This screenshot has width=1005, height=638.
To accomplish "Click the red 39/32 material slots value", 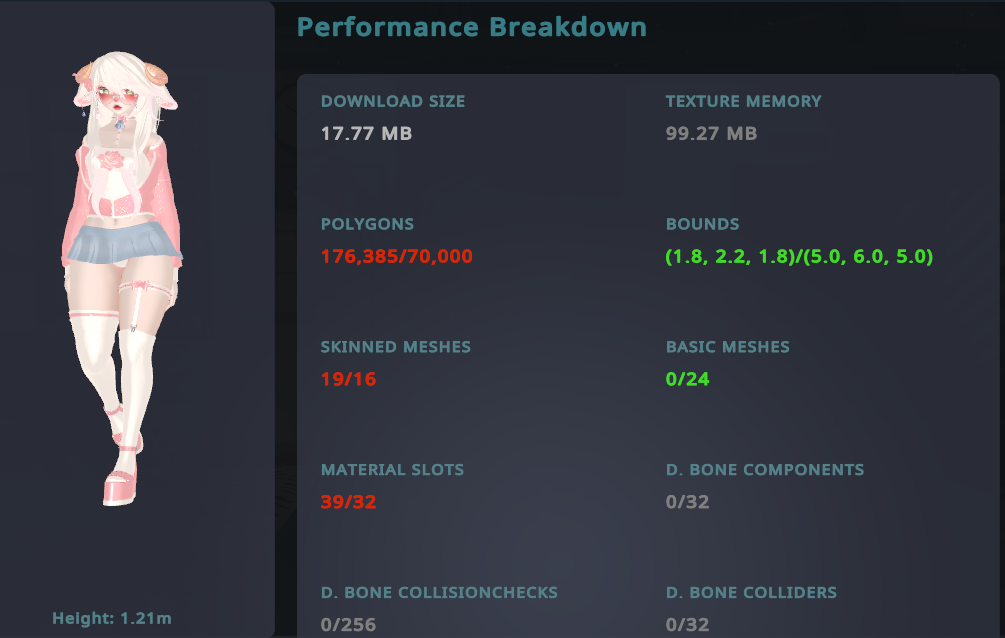I will click(348, 502).
